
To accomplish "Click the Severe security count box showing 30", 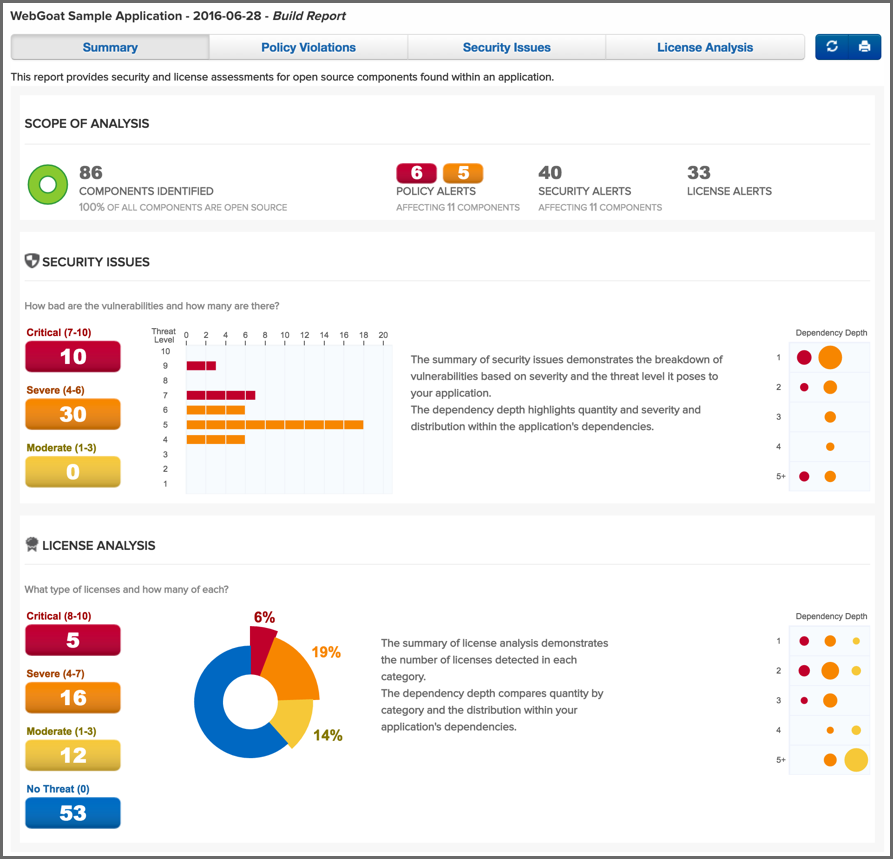I will point(73,414).
